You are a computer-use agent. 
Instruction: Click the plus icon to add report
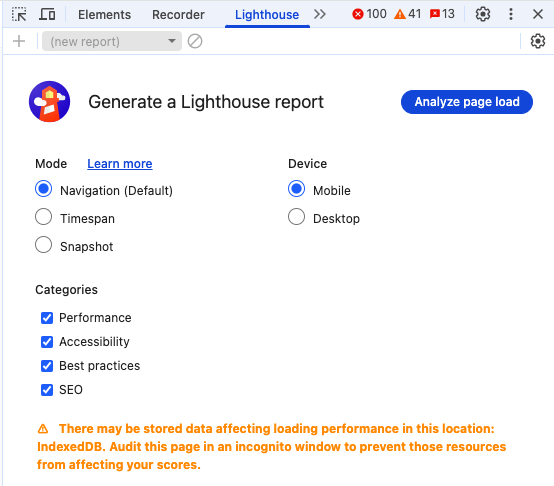pyautogui.click(x=19, y=41)
